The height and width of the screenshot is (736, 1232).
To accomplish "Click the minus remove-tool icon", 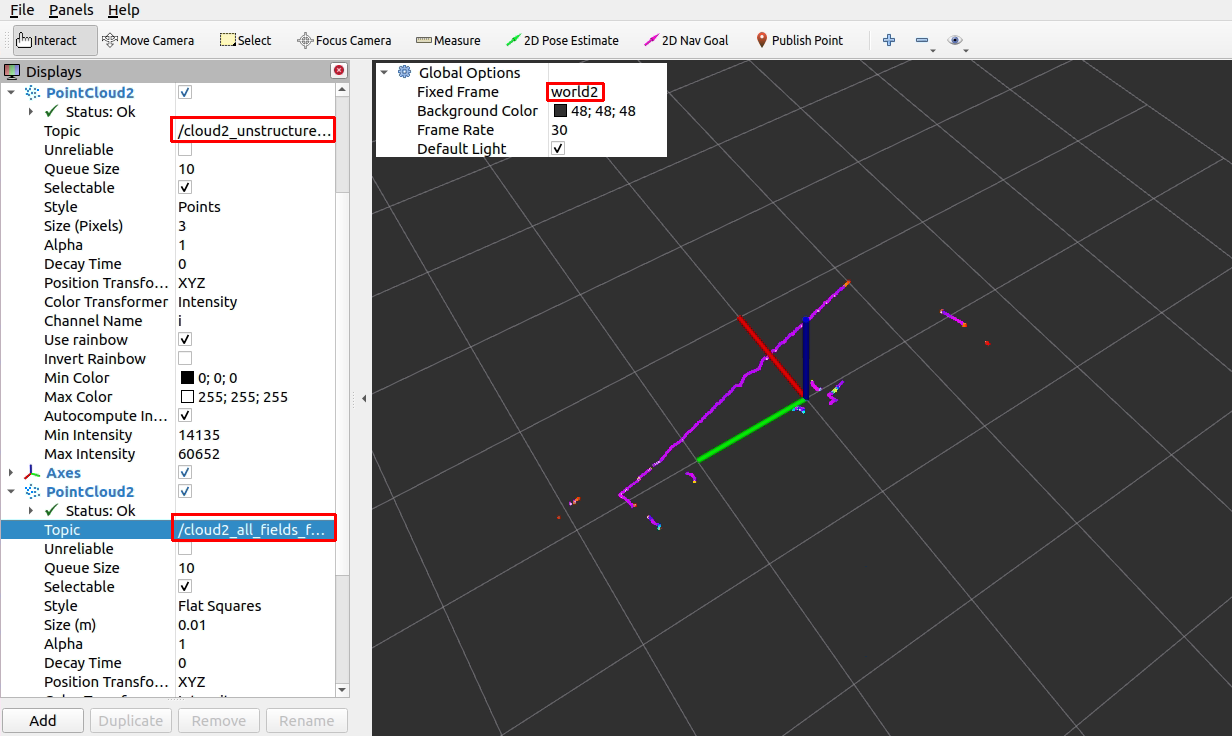I will click(921, 41).
